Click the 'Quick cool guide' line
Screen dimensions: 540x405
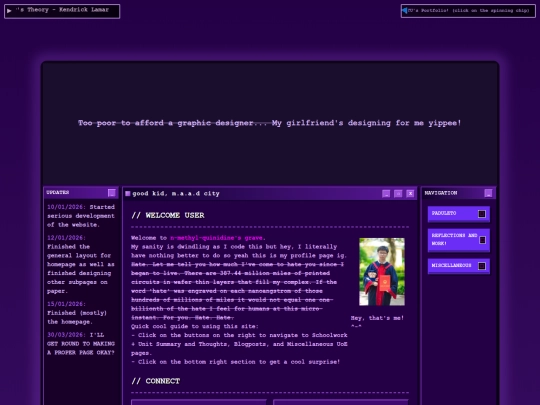point(195,326)
